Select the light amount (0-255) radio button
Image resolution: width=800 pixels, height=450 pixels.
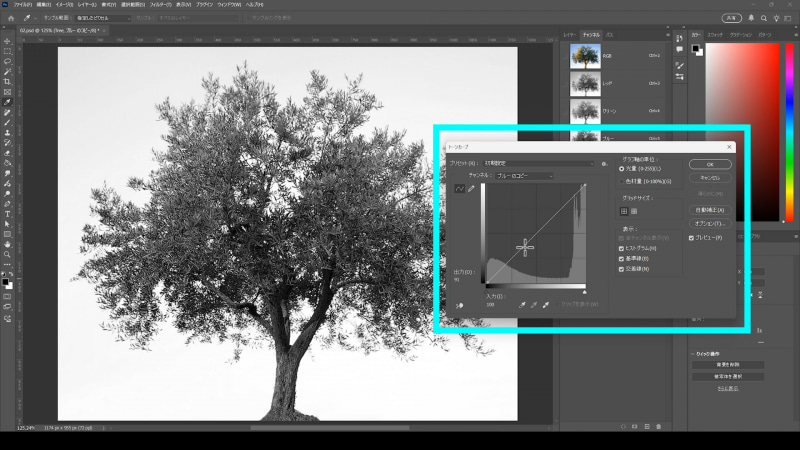point(621,169)
